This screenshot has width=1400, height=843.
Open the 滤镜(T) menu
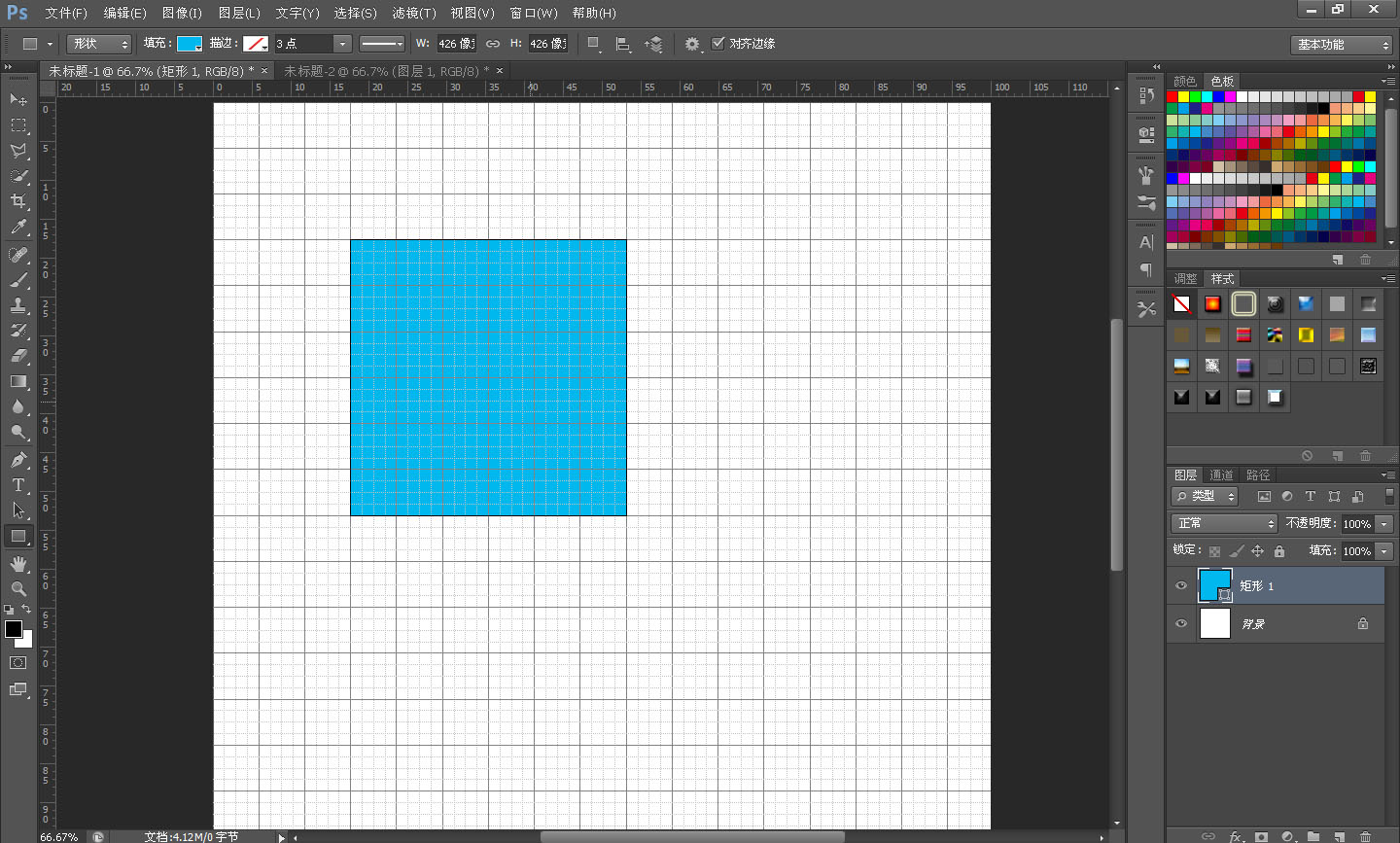coord(414,13)
